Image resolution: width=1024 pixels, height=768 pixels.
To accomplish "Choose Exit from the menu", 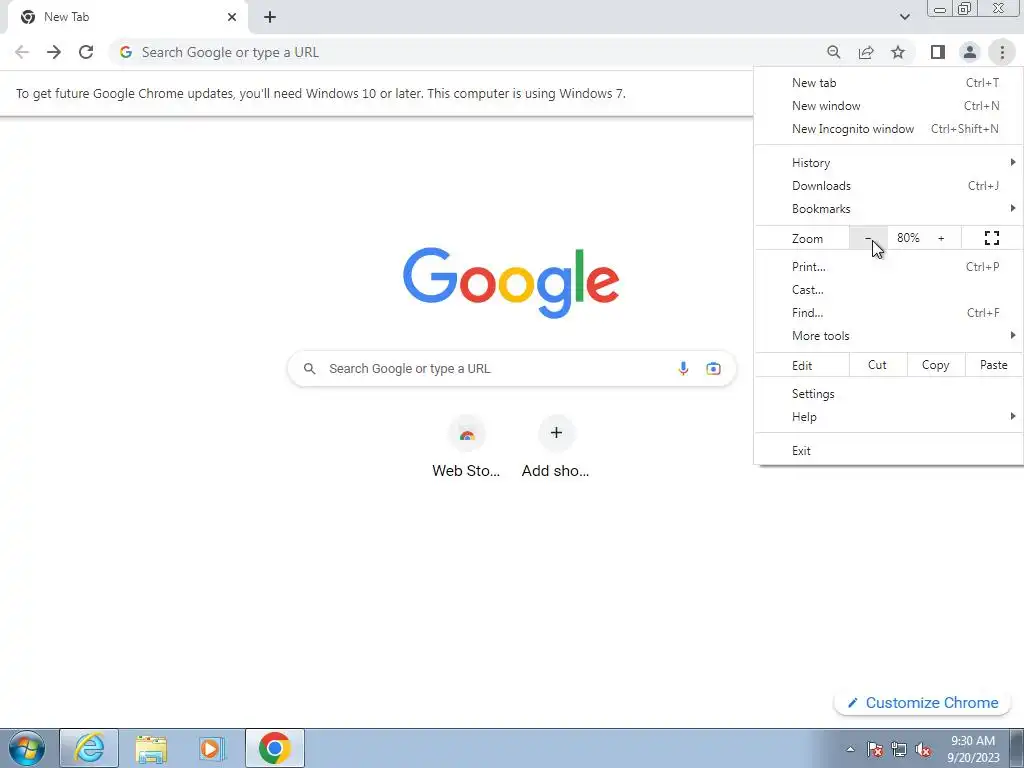I will point(889,451).
